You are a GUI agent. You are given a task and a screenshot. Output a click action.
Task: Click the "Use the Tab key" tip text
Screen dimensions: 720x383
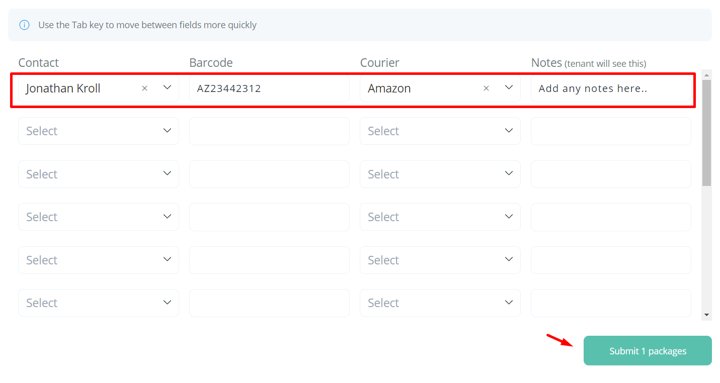tap(147, 25)
